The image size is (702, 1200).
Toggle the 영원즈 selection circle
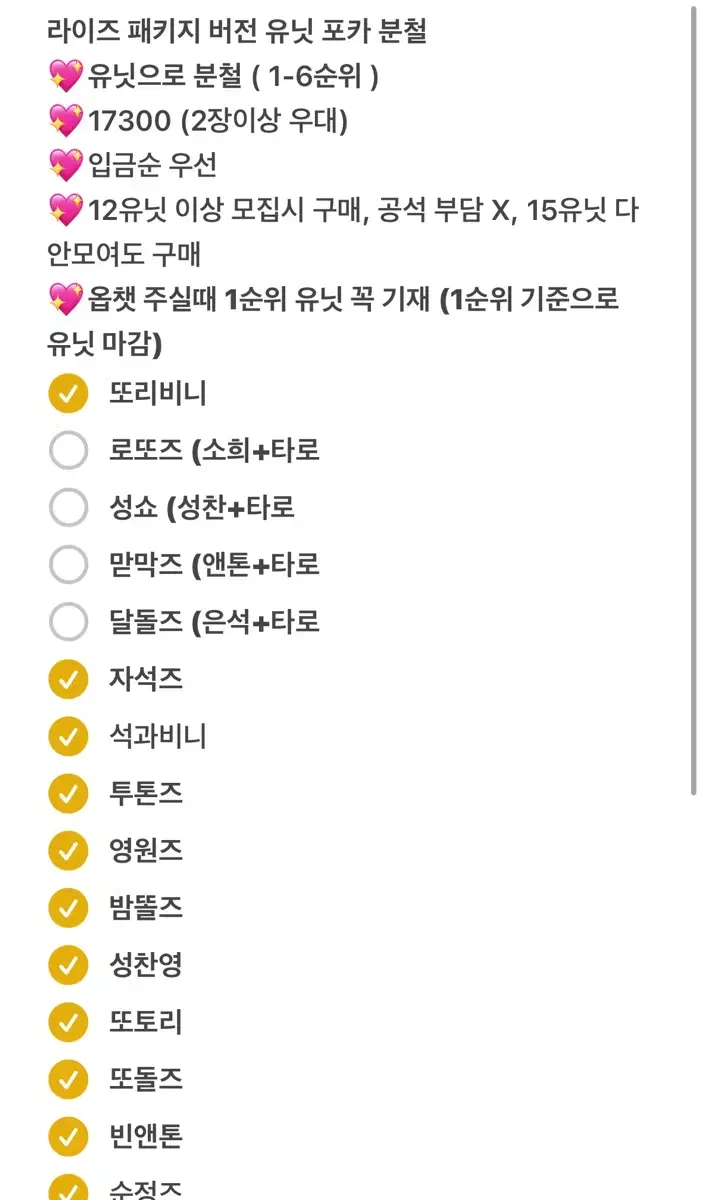click(x=68, y=850)
